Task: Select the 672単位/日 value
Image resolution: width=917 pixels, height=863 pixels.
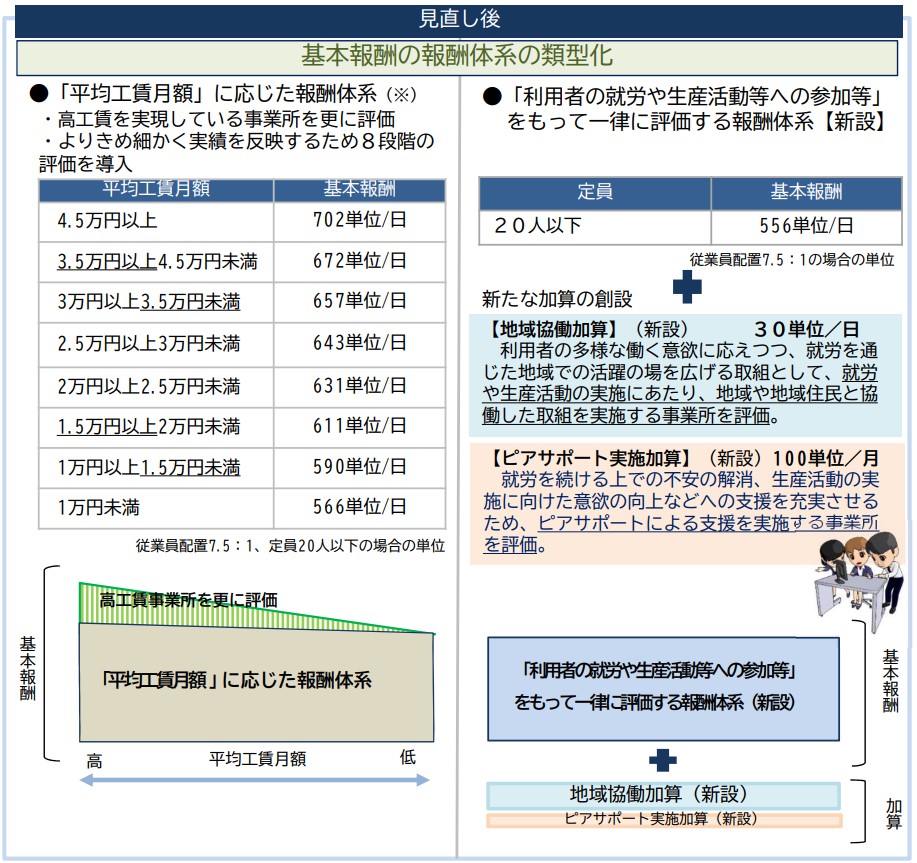Action: coord(360,261)
